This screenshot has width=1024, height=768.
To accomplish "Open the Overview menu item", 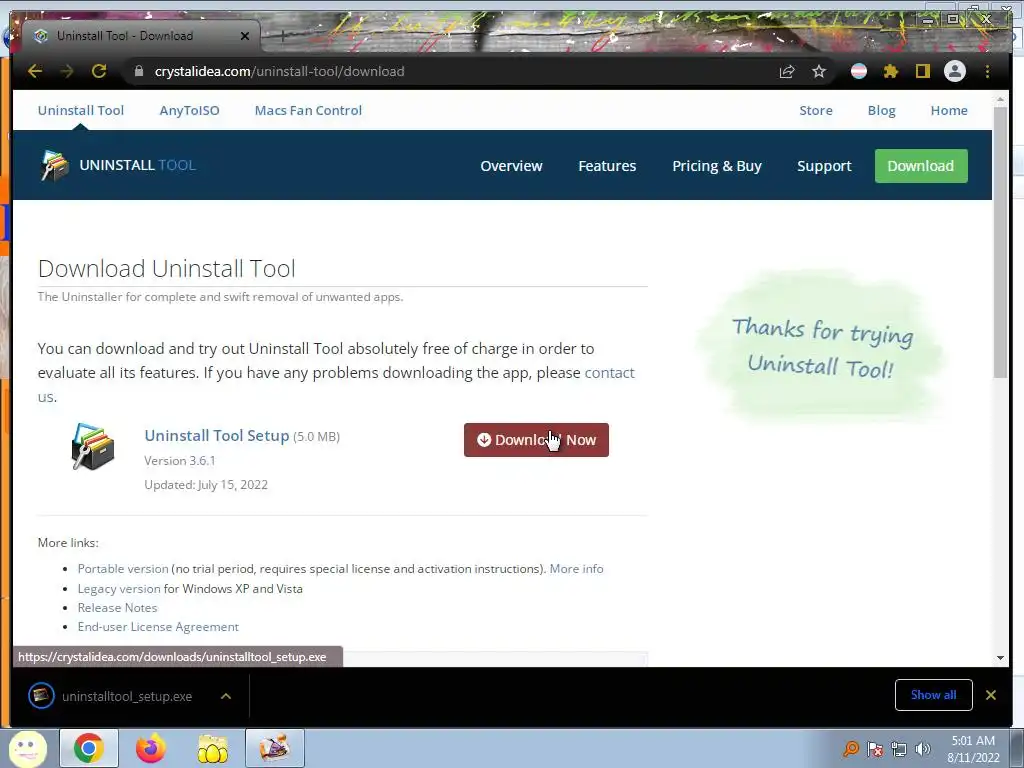I will tap(511, 166).
